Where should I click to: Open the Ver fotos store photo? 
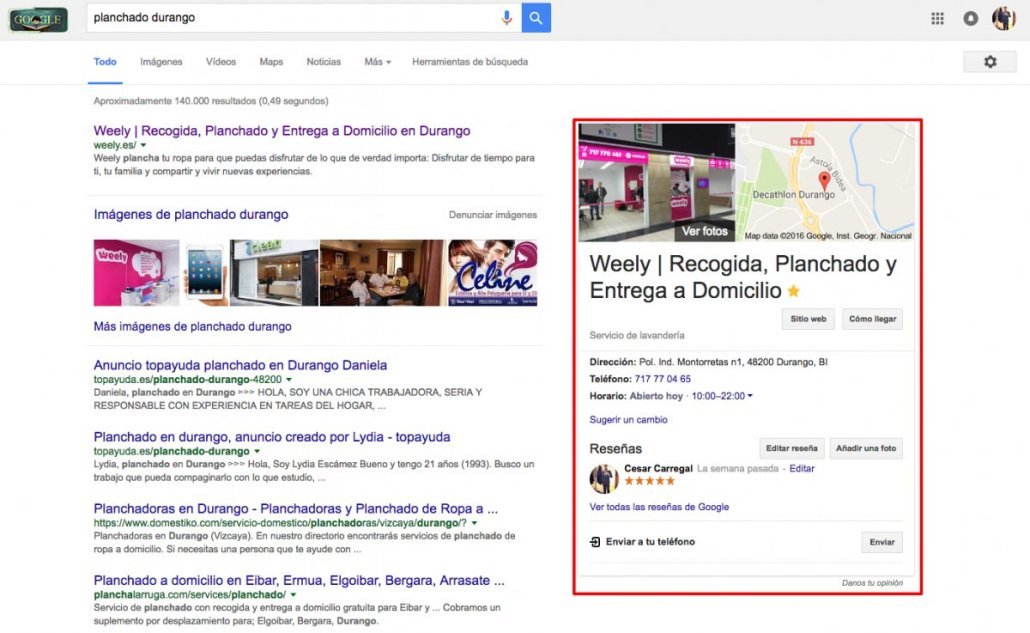[656, 183]
